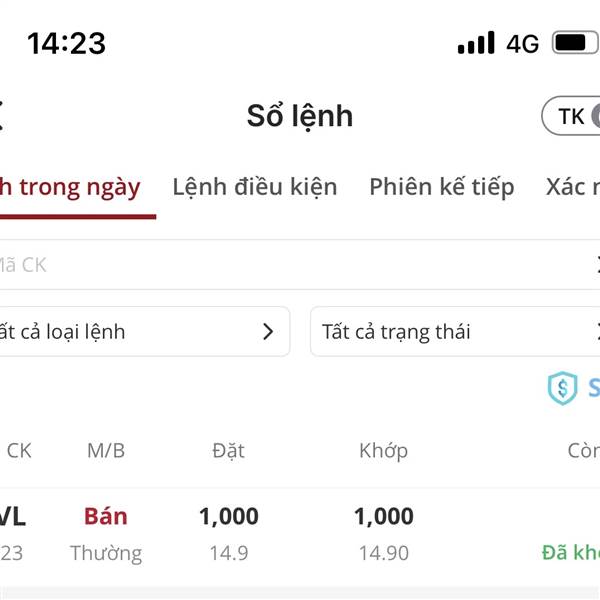Viewport: 600px width, 600px height.
Task: Tap the 'Đặt' column header
Action: tap(228, 450)
